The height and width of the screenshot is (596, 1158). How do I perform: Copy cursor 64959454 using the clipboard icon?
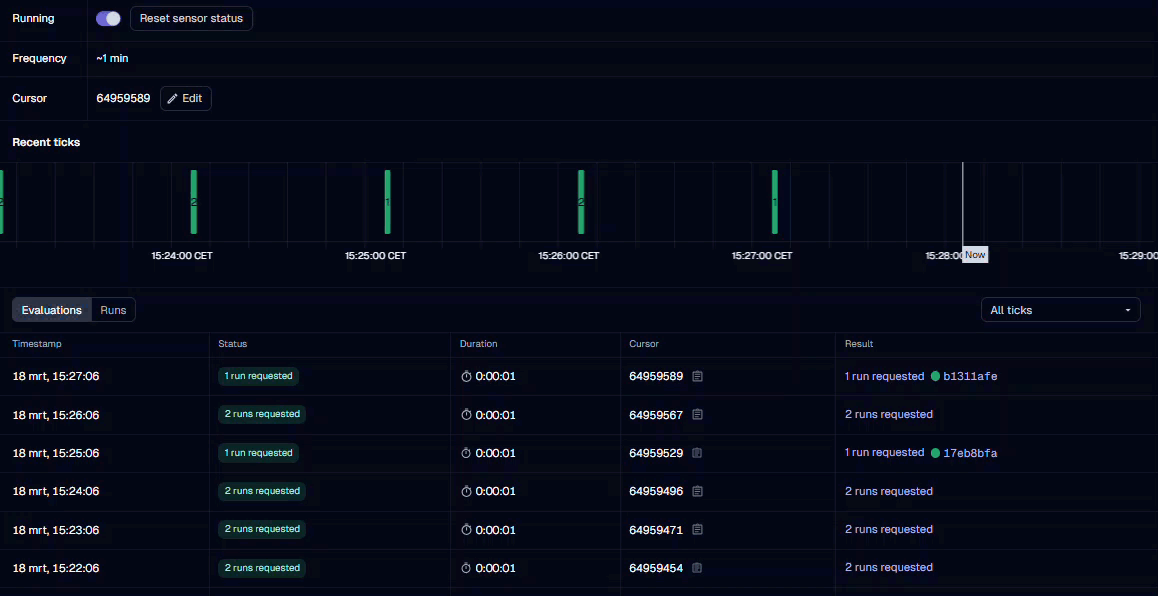click(x=698, y=568)
